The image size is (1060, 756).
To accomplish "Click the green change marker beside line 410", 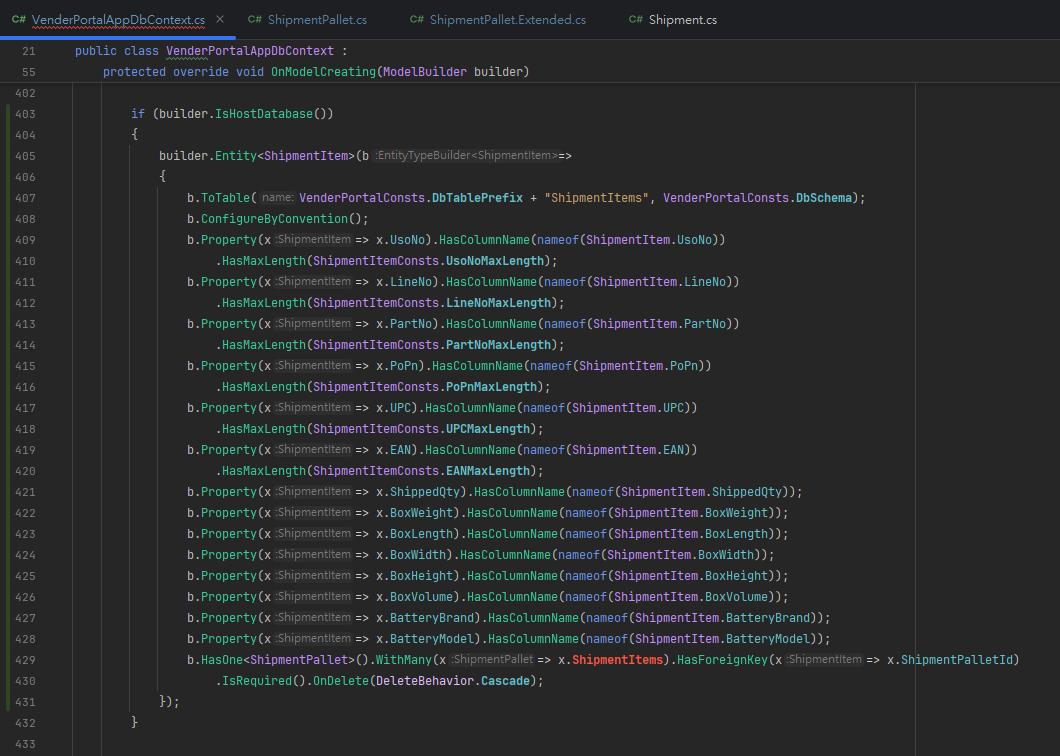I will 8,261.
